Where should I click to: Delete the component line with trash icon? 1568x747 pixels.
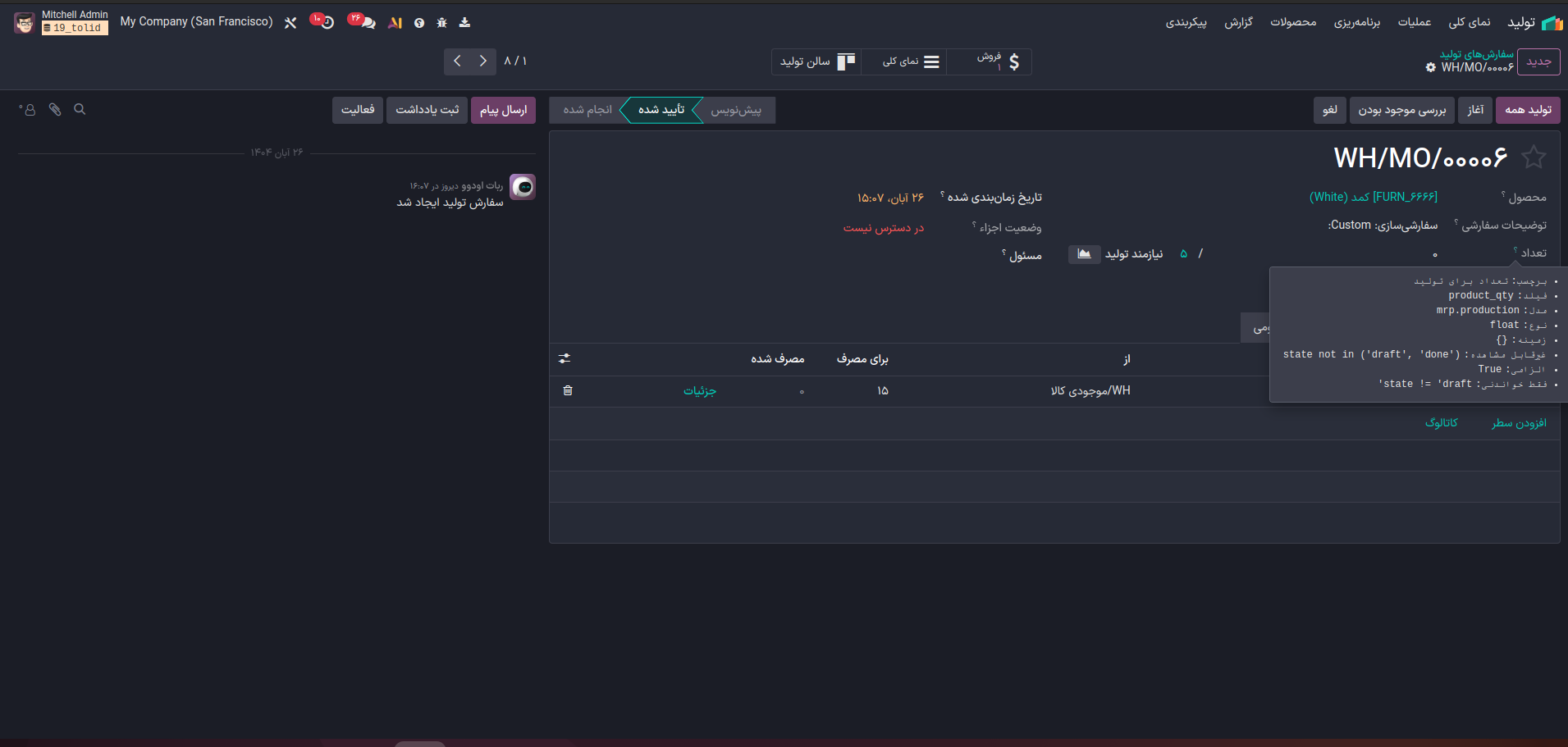click(568, 391)
